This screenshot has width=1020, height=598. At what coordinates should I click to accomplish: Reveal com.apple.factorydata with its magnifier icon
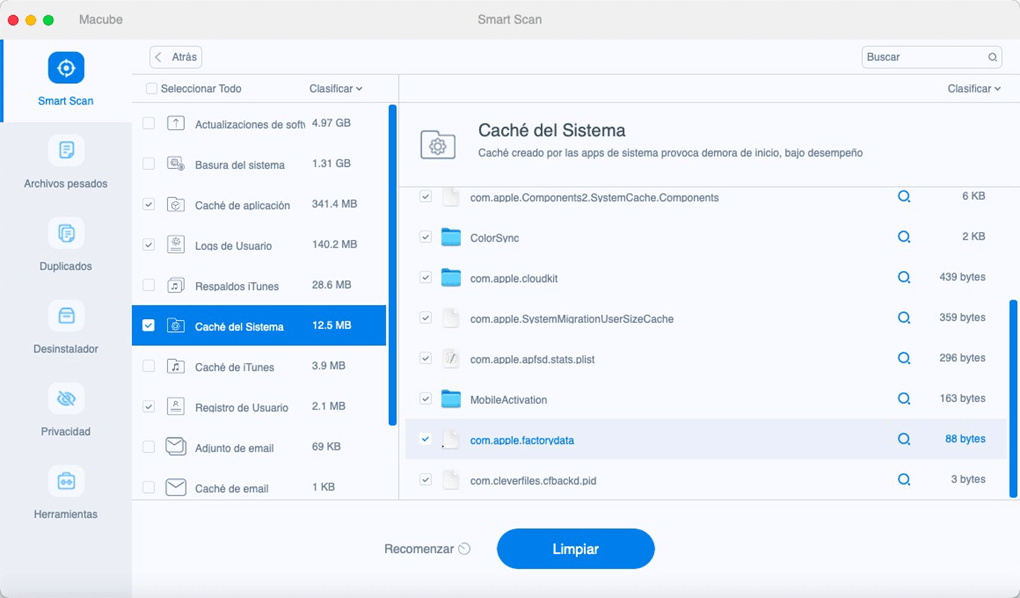tap(904, 439)
